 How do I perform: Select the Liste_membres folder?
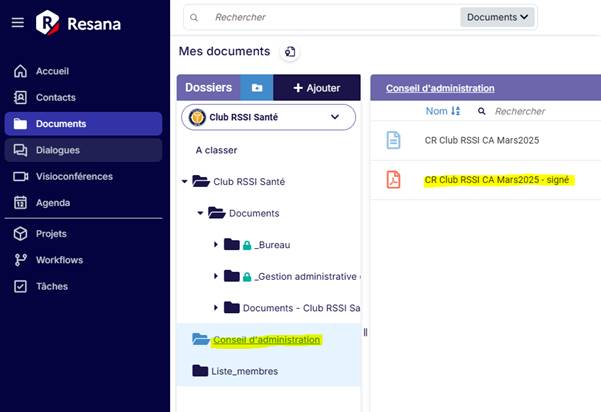coord(244,371)
